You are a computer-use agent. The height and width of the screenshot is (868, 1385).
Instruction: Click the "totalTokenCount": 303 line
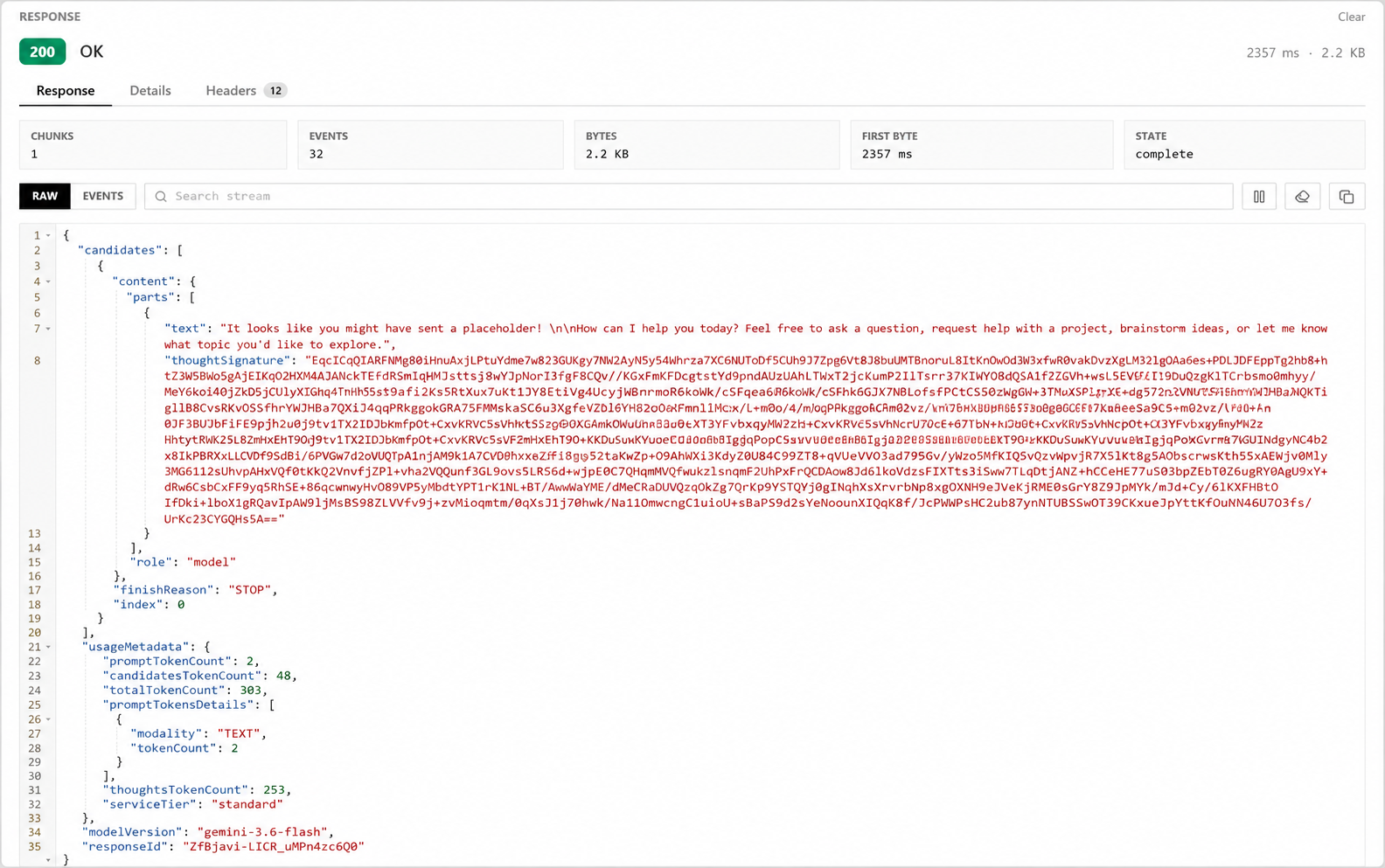coord(184,691)
